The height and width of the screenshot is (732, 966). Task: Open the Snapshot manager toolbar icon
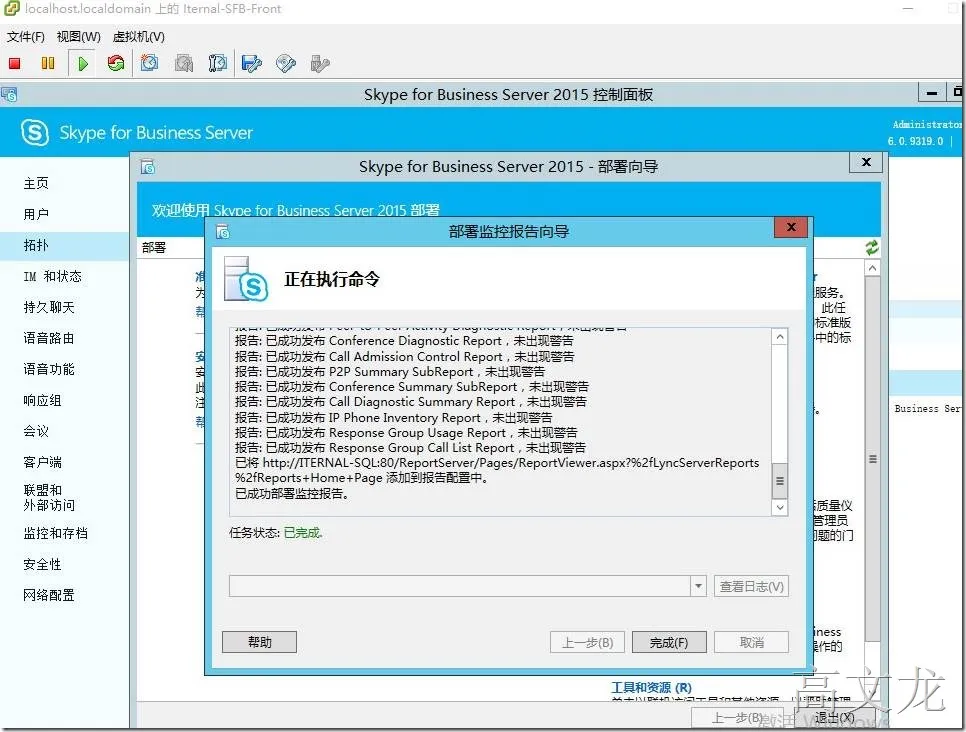[217, 63]
